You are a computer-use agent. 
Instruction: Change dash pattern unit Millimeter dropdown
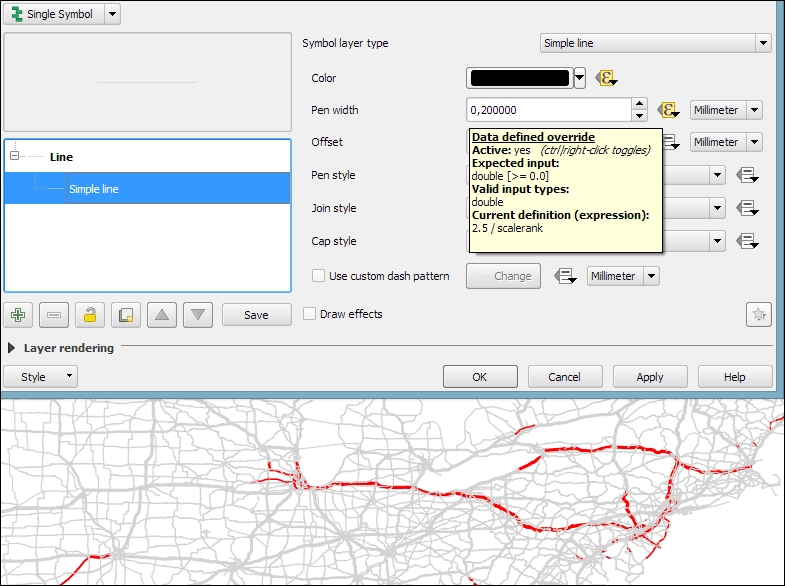pyautogui.click(x=623, y=276)
